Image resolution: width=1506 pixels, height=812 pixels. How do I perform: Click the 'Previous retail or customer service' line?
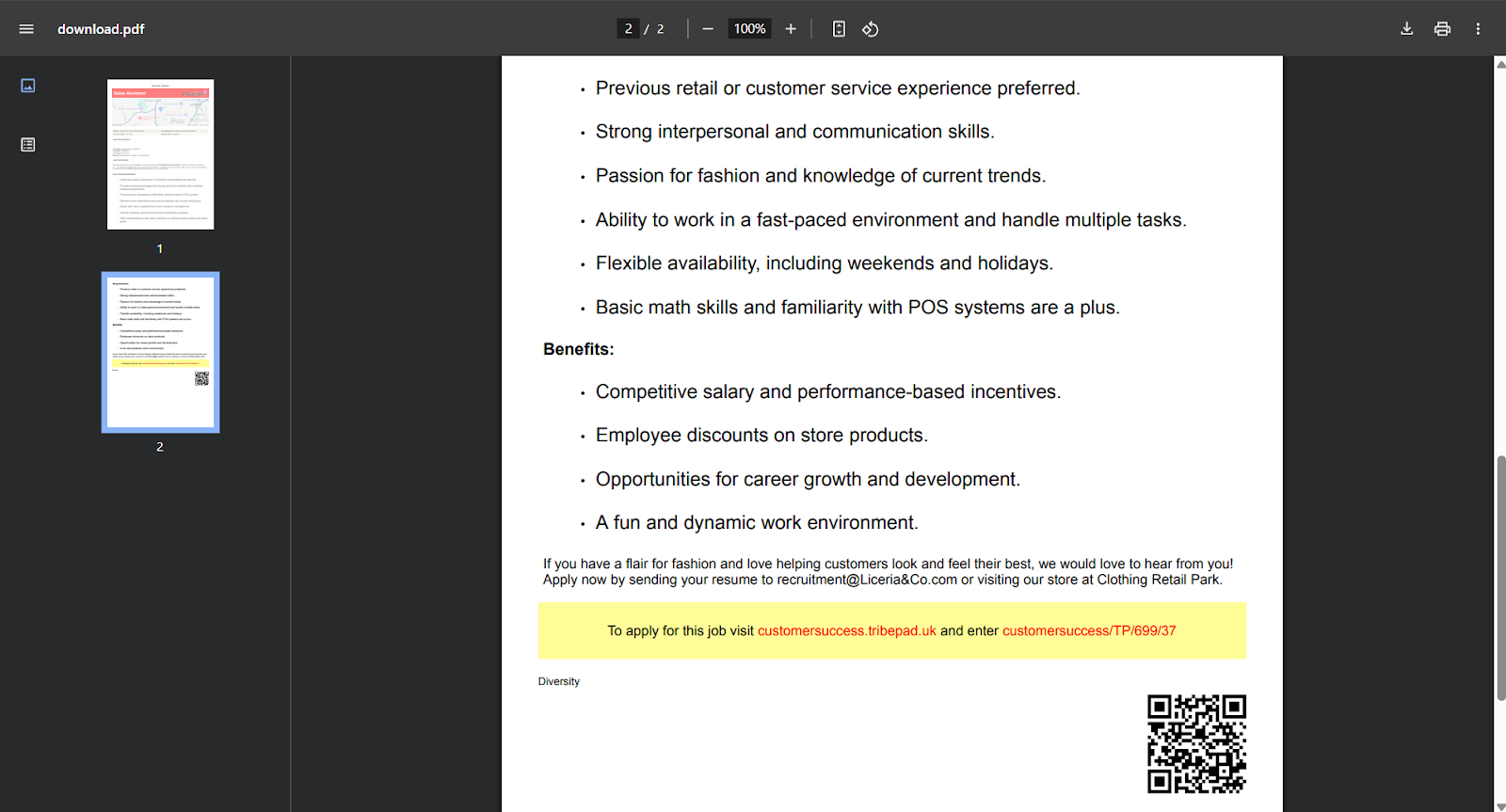point(838,88)
